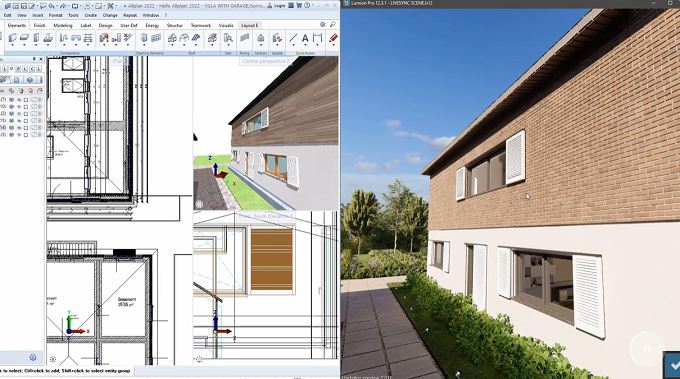Choose the Text 'A' tool
This screenshot has height=379, width=680.
[x=305, y=38]
